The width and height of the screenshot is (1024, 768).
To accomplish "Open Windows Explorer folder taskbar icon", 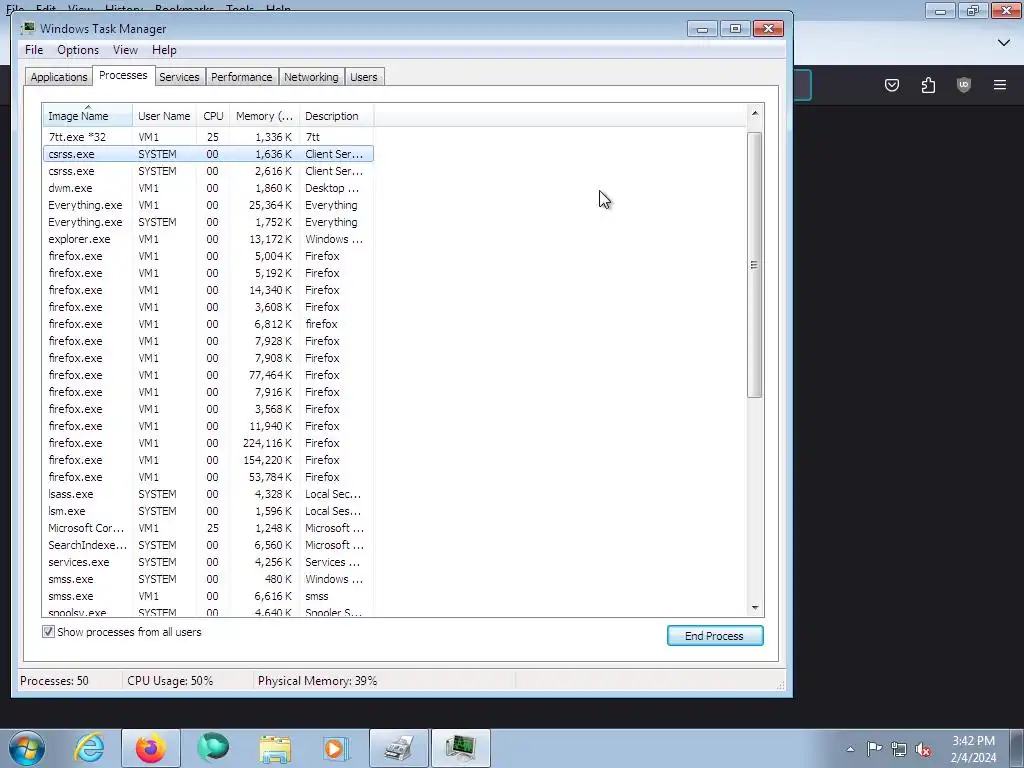I will [x=275, y=748].
